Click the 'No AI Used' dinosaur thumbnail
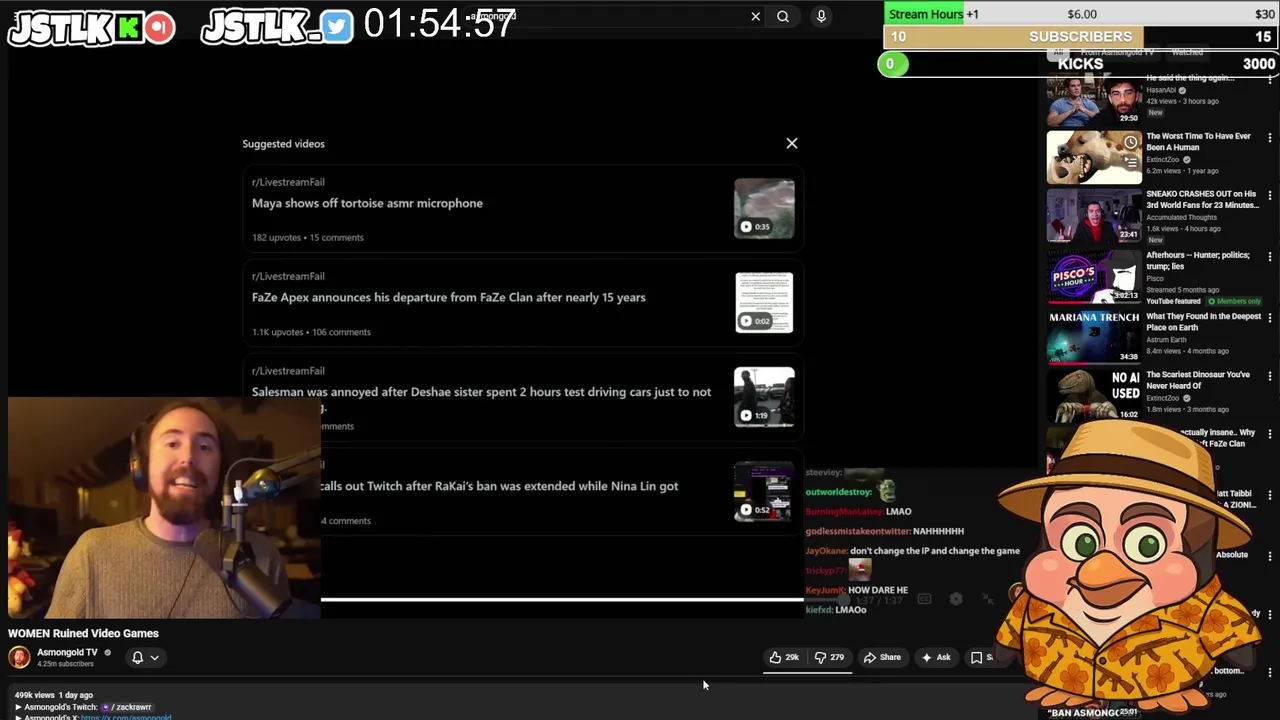The height and width of the screenshot is (720, 1280). pos(1094,395)
